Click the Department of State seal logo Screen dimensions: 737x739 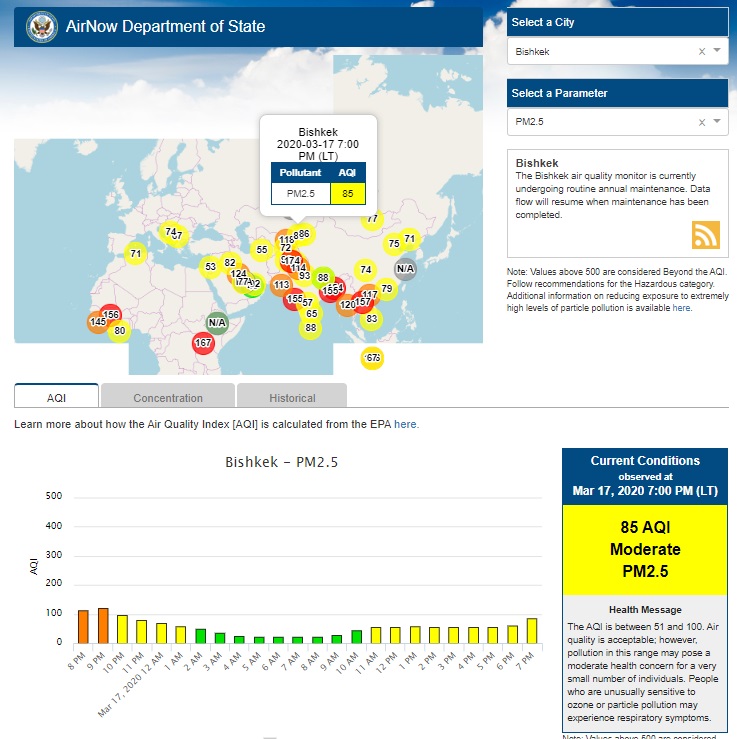[x=41, y=27]
